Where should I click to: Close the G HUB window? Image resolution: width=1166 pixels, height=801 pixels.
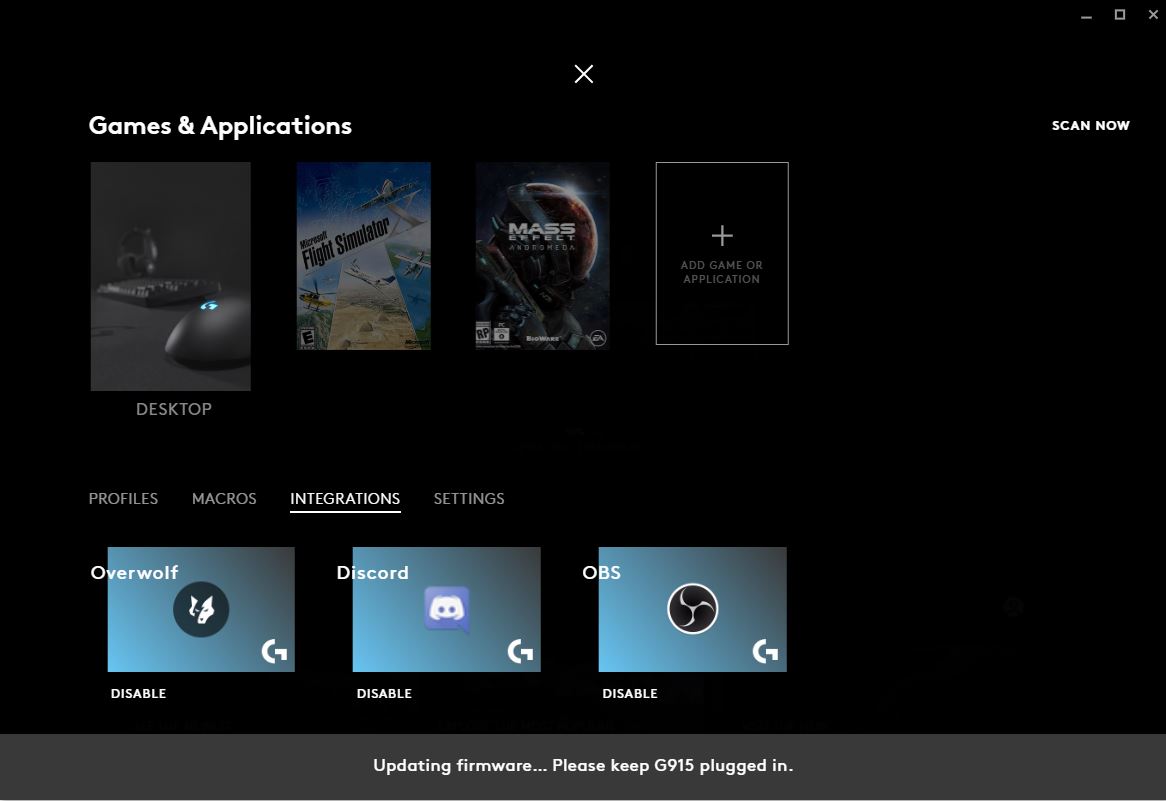1153,14
